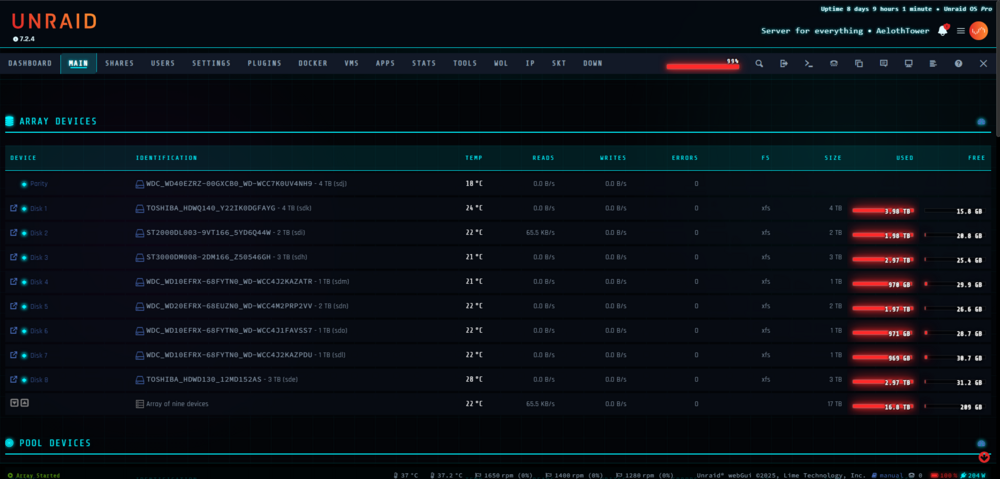Open the Shares tab

(x=119, y=64)
